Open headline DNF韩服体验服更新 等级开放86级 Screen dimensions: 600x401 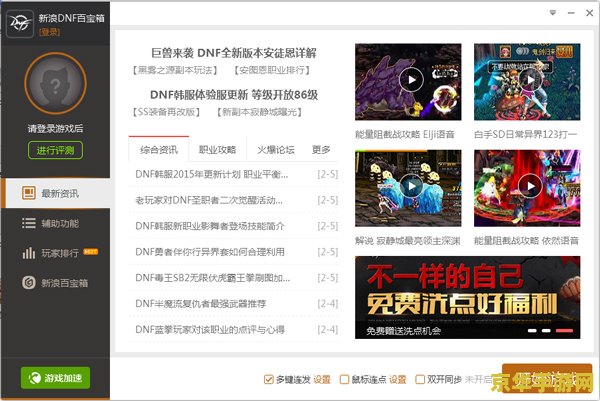234,95
